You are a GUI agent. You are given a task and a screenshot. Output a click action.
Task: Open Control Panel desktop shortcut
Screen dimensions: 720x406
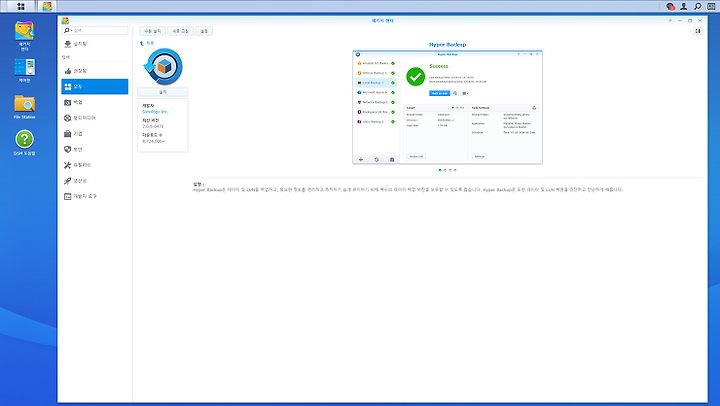(x=24, y=70)
